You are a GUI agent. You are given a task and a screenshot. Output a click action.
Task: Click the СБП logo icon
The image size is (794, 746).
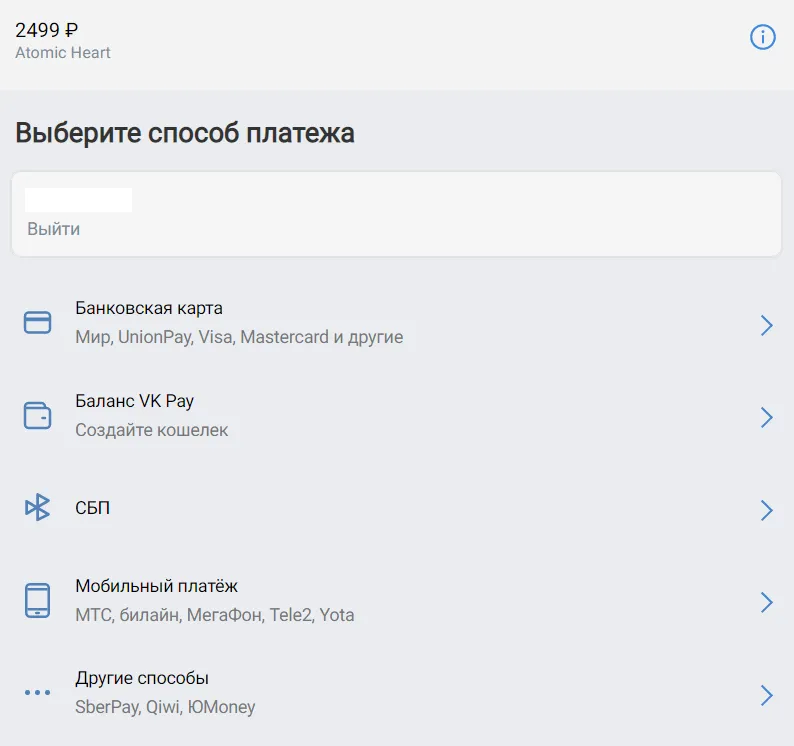(x=37, y=507)
